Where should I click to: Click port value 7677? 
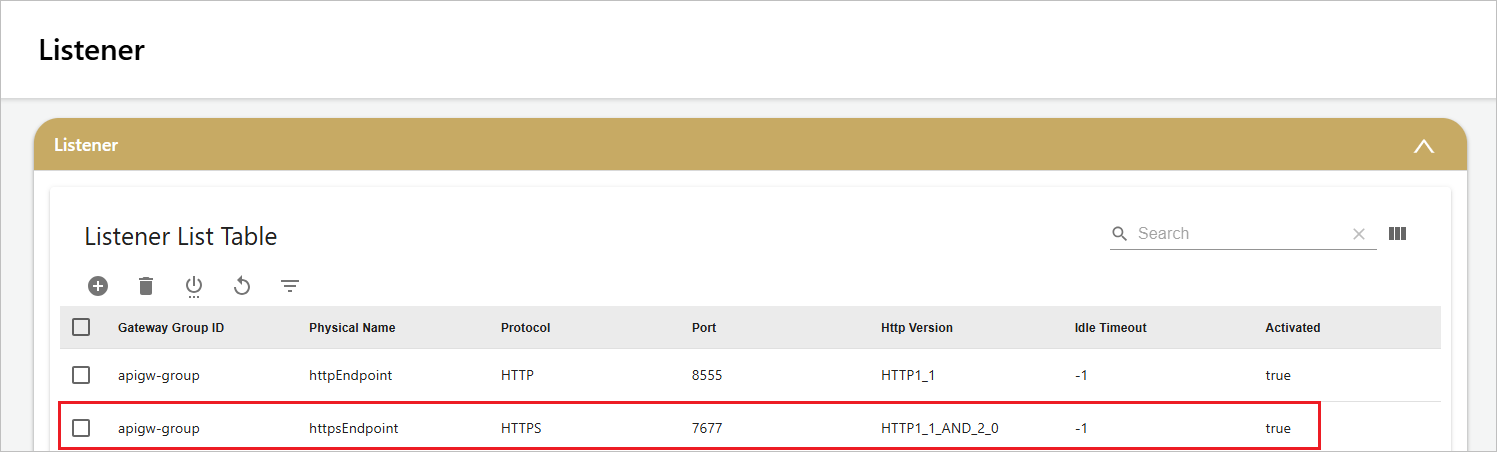coord(707,428)
